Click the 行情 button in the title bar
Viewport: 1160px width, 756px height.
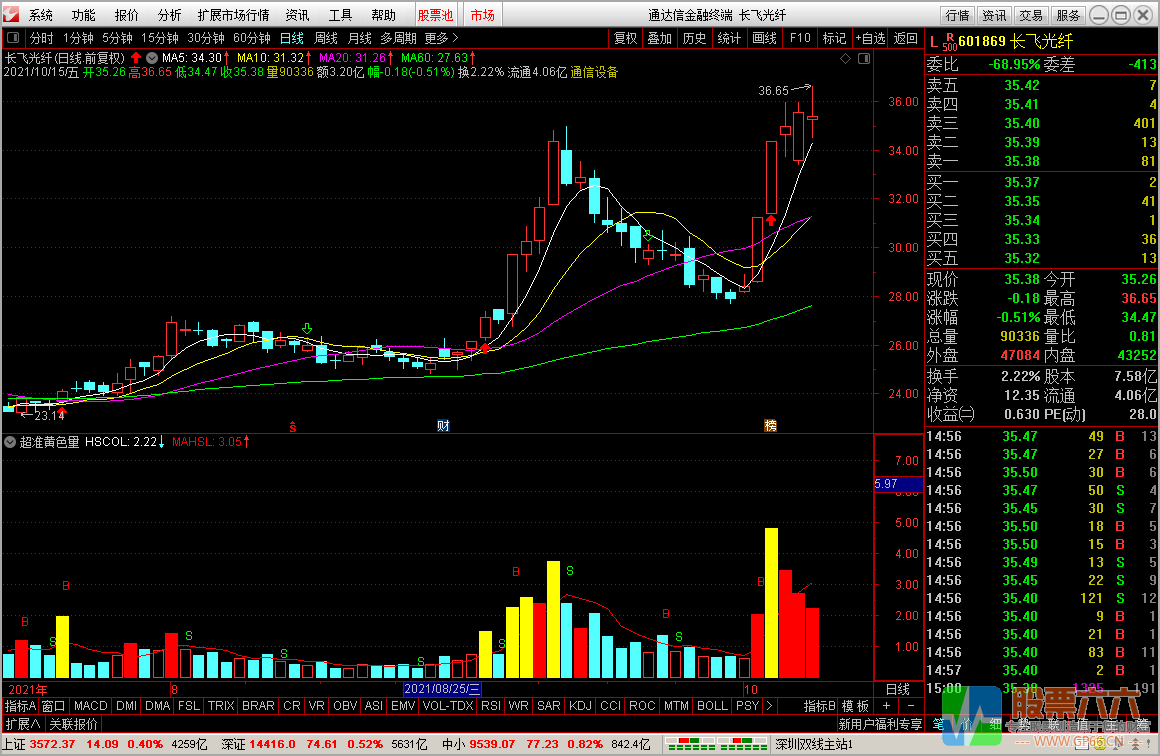point(957,15)
